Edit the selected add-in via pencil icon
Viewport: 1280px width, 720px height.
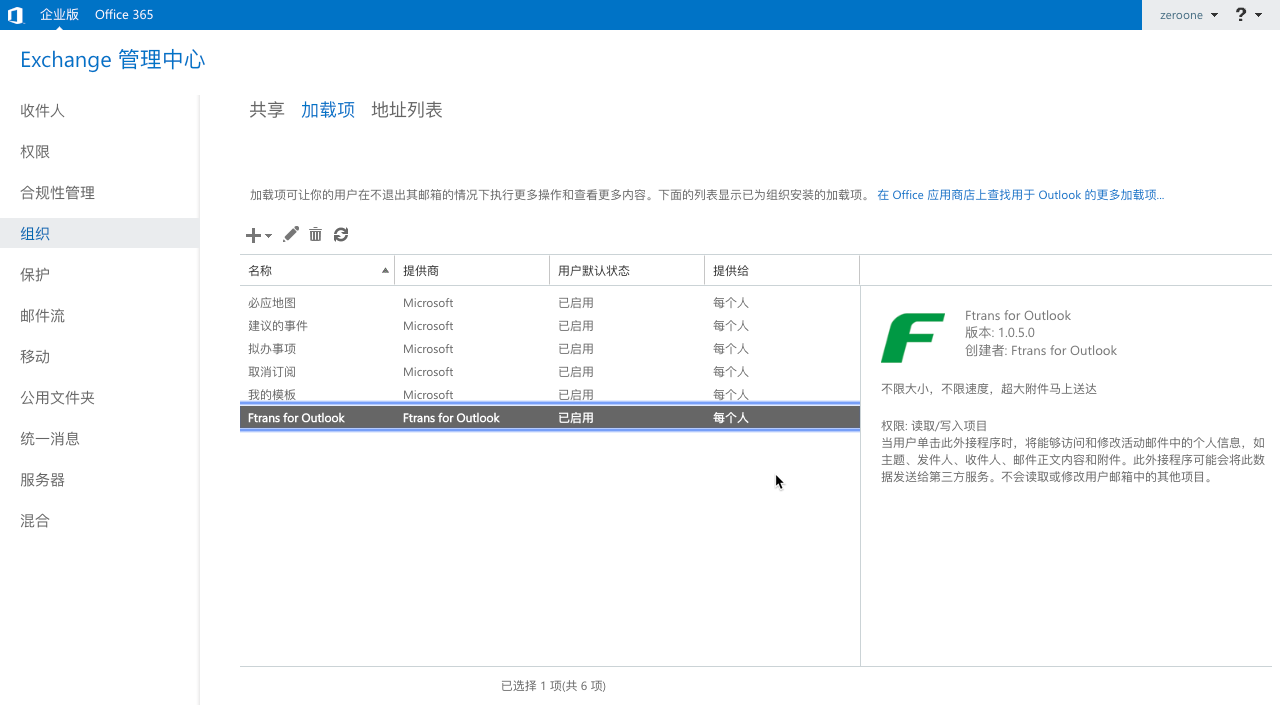(291, 234)
